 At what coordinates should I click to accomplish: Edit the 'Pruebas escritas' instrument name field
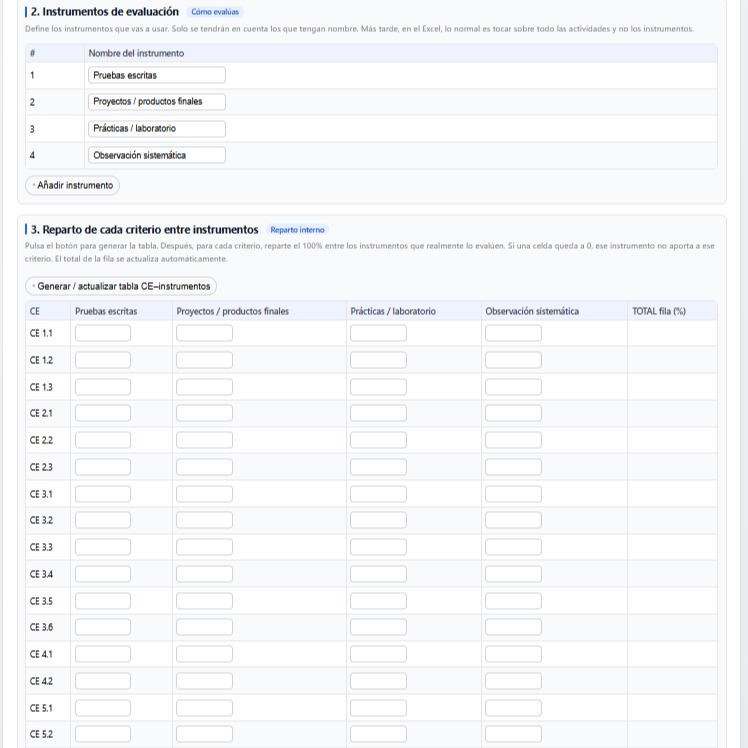(x=156, y=75)
